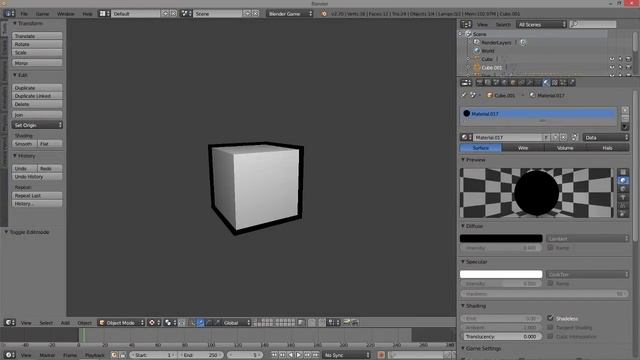Click the Delete button in the Edit panel
640x360 pixels.
tap(37, 104)
